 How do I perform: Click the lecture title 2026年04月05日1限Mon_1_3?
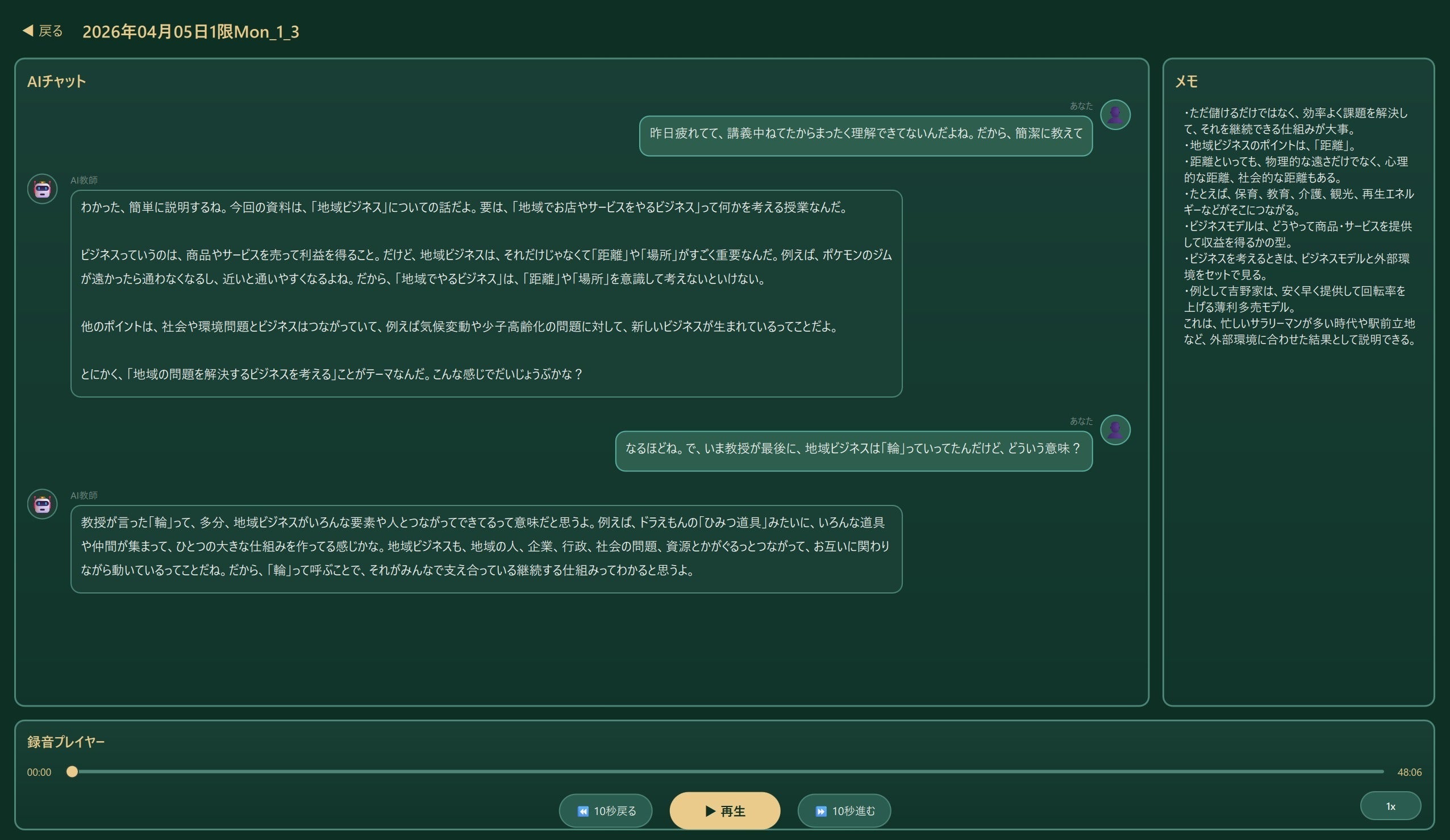[190, 32]
